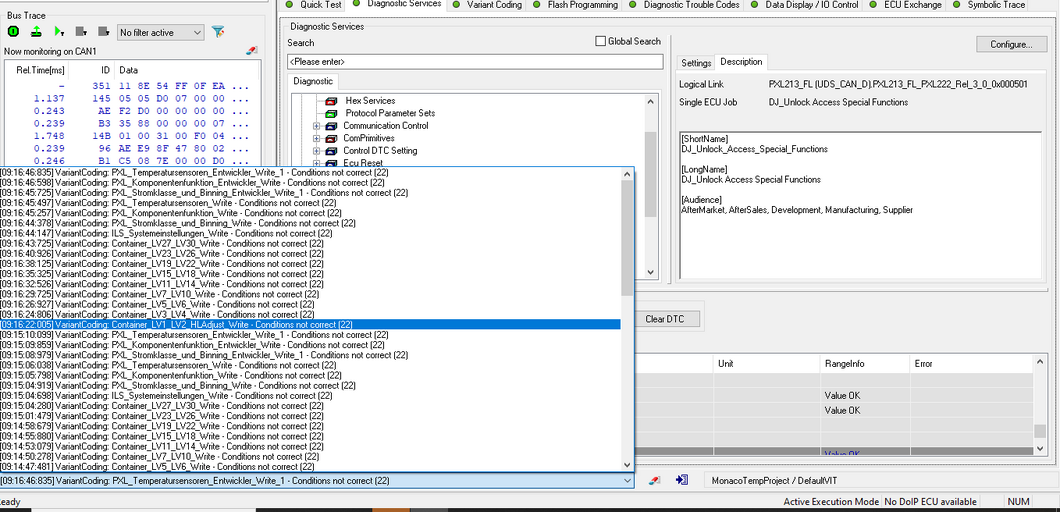Collapse the status message log dropdown arrow
This screenshot has width=1060, height=512.
tap(627, 481)
